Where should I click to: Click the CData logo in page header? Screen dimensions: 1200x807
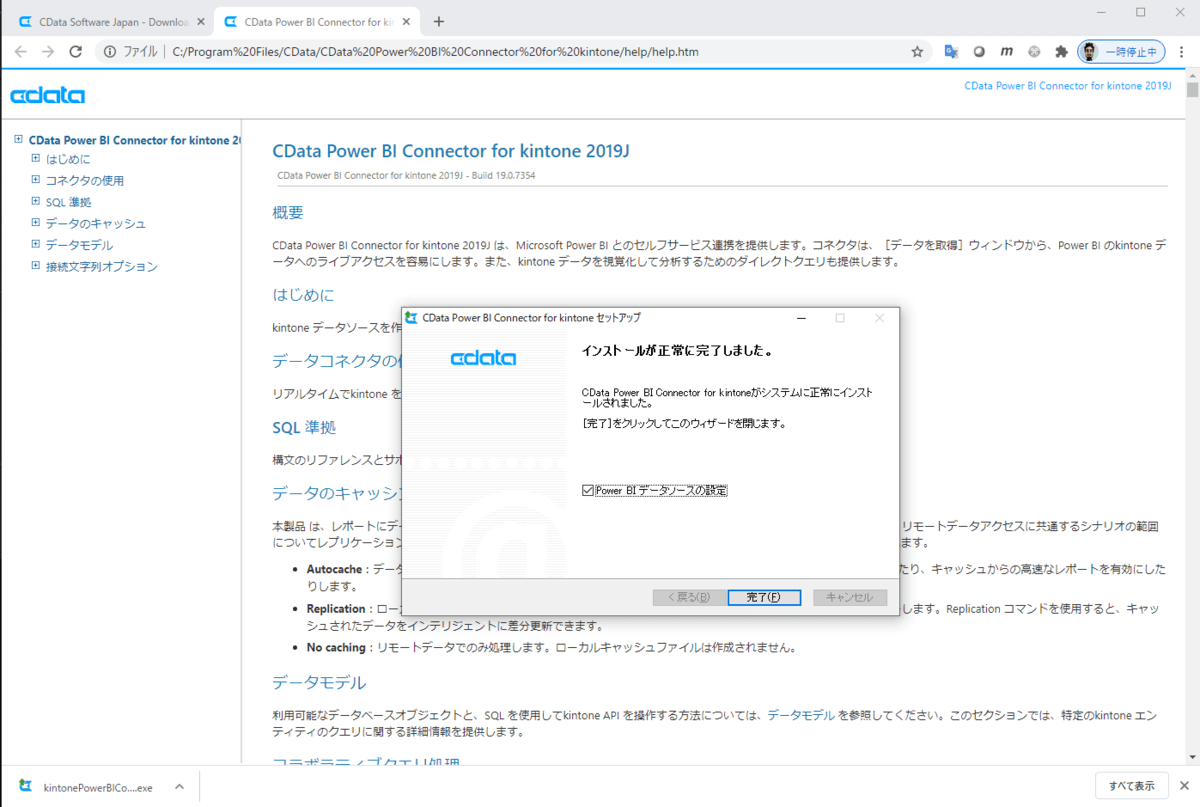coord(47,96)
